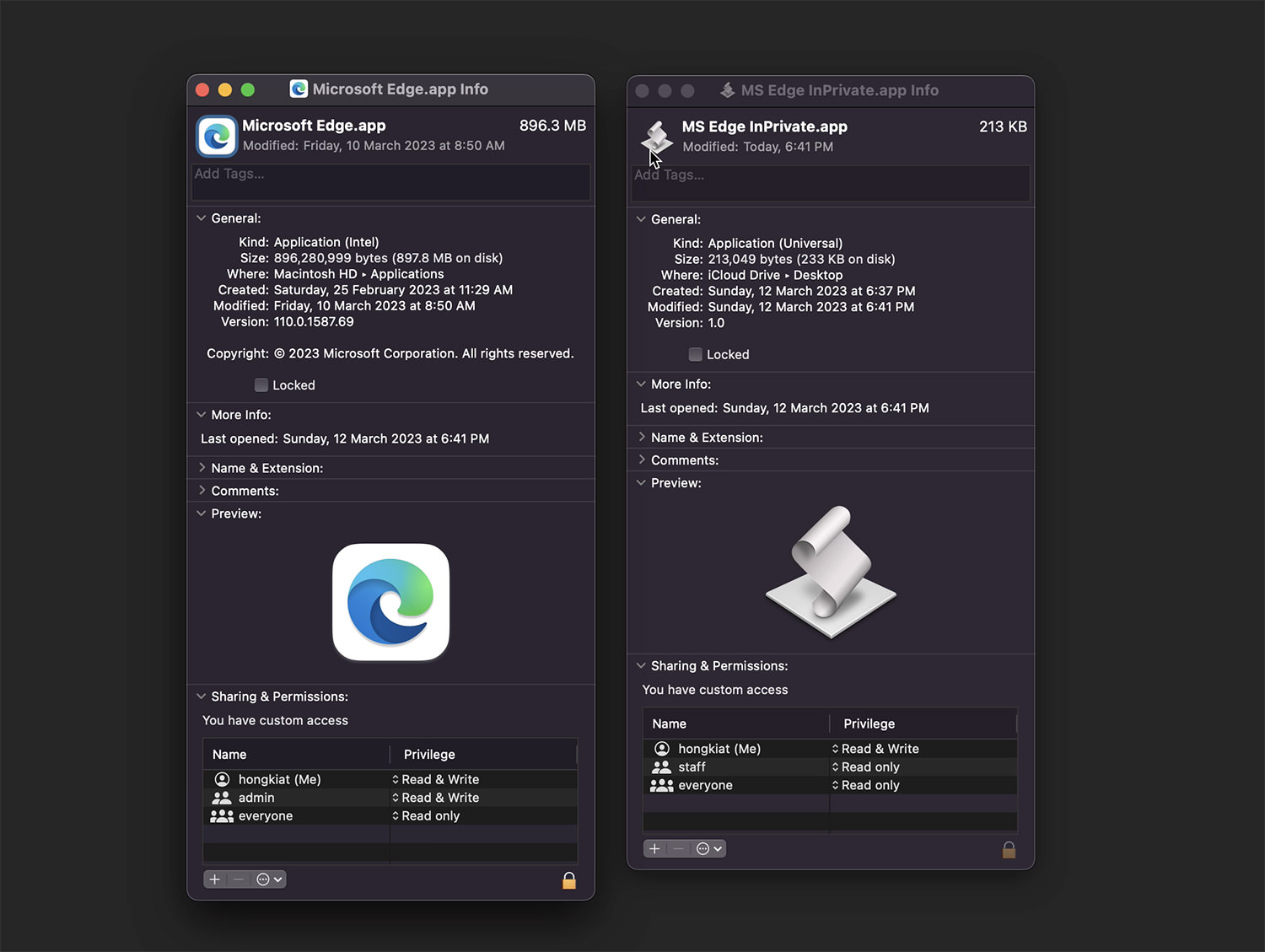Toggle Locked checkbox in MS Edge InPrivate window
The height and width of the screenshot is (952, 1265).
(696, 355)
